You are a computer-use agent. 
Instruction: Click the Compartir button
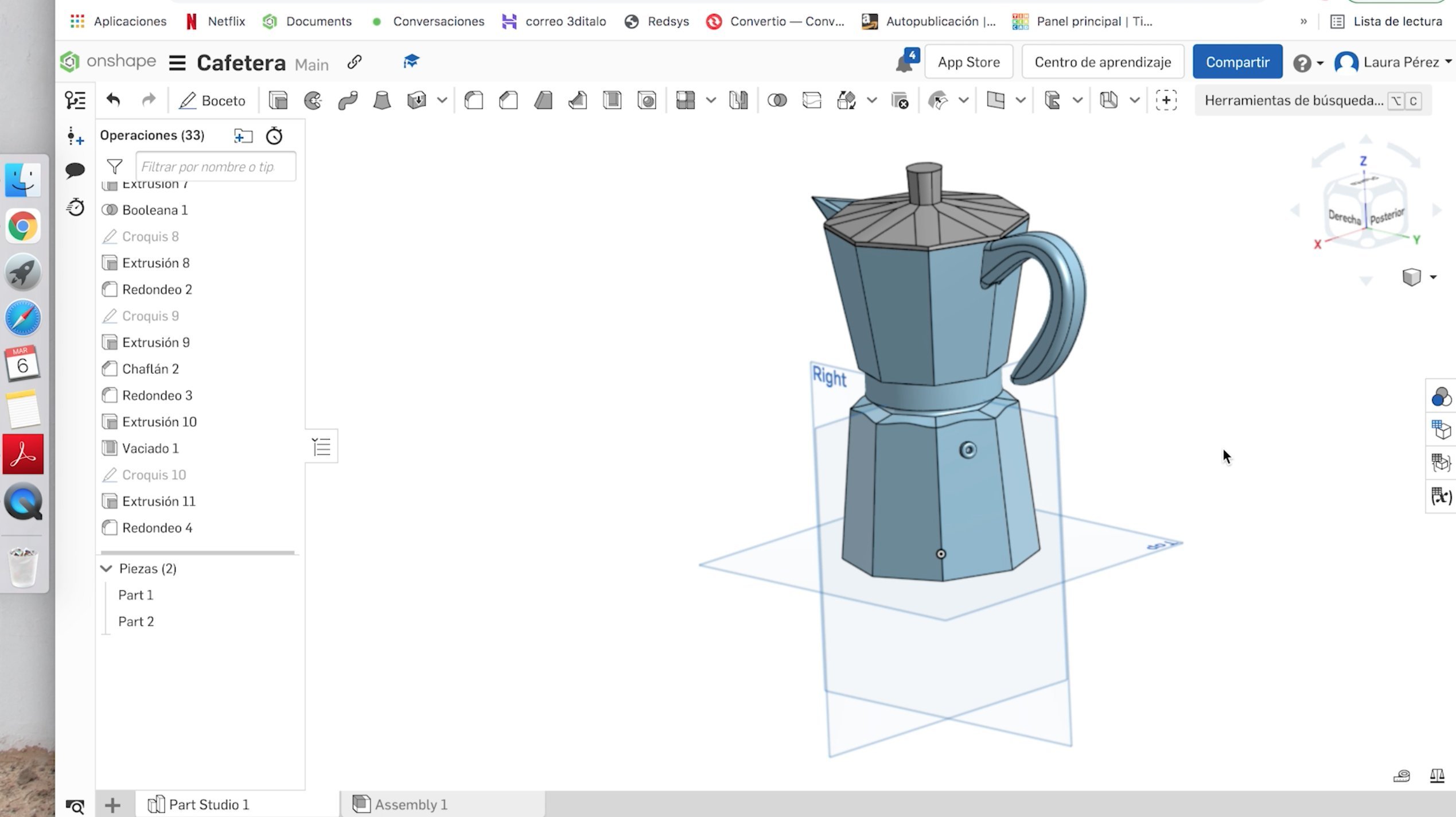click(1237, 62)
